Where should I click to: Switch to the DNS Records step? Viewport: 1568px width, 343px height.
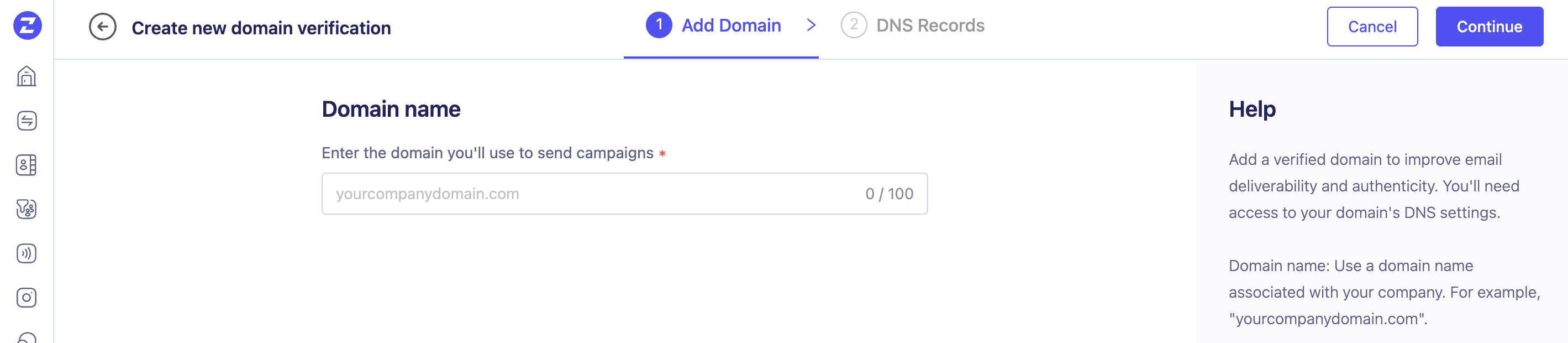pos(929,25)
